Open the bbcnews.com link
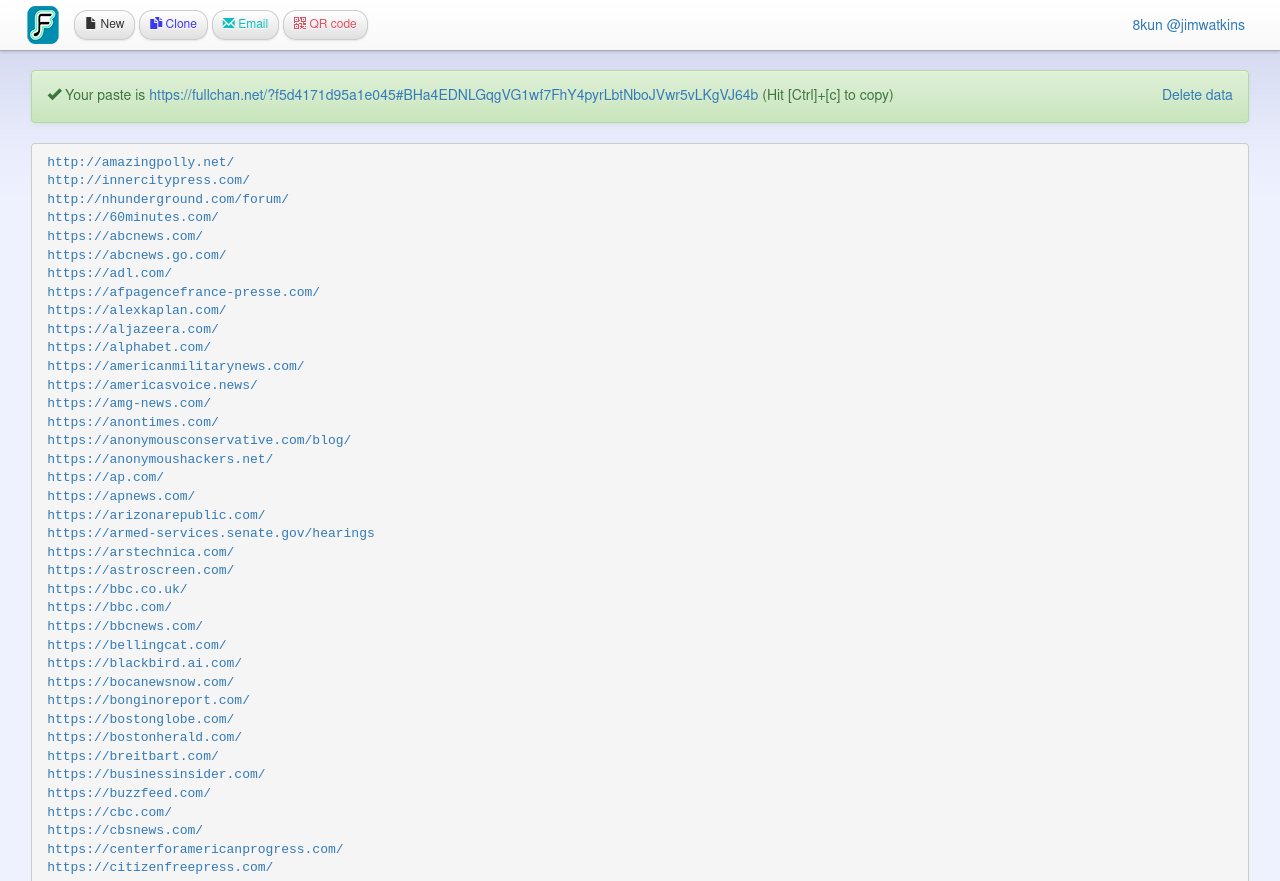The height and width of the screenshot is (881, 1280). point(125,626)
